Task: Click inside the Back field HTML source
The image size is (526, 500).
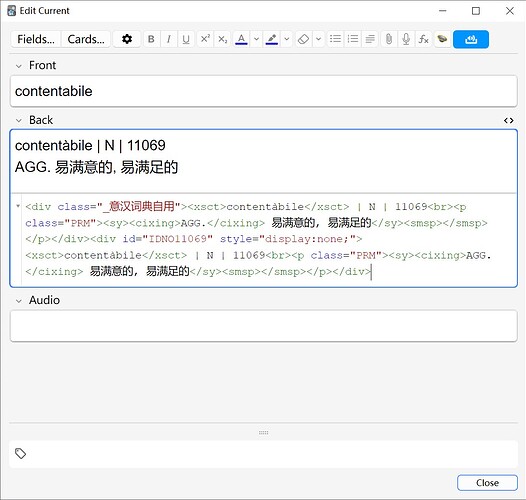Action: [x=263, y=239]
